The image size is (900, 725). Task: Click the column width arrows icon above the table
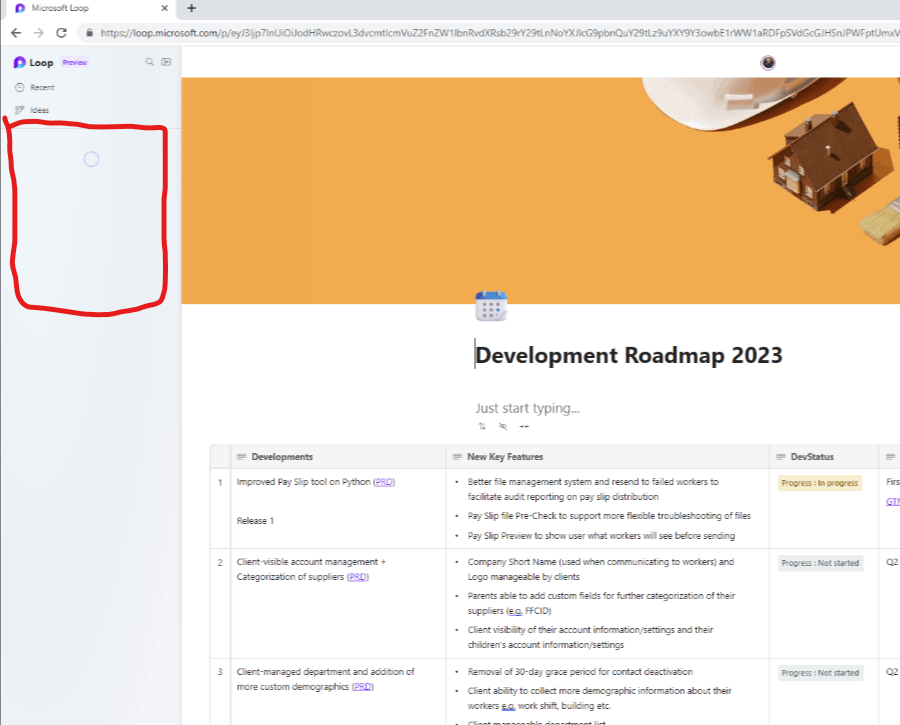(524, 426)
